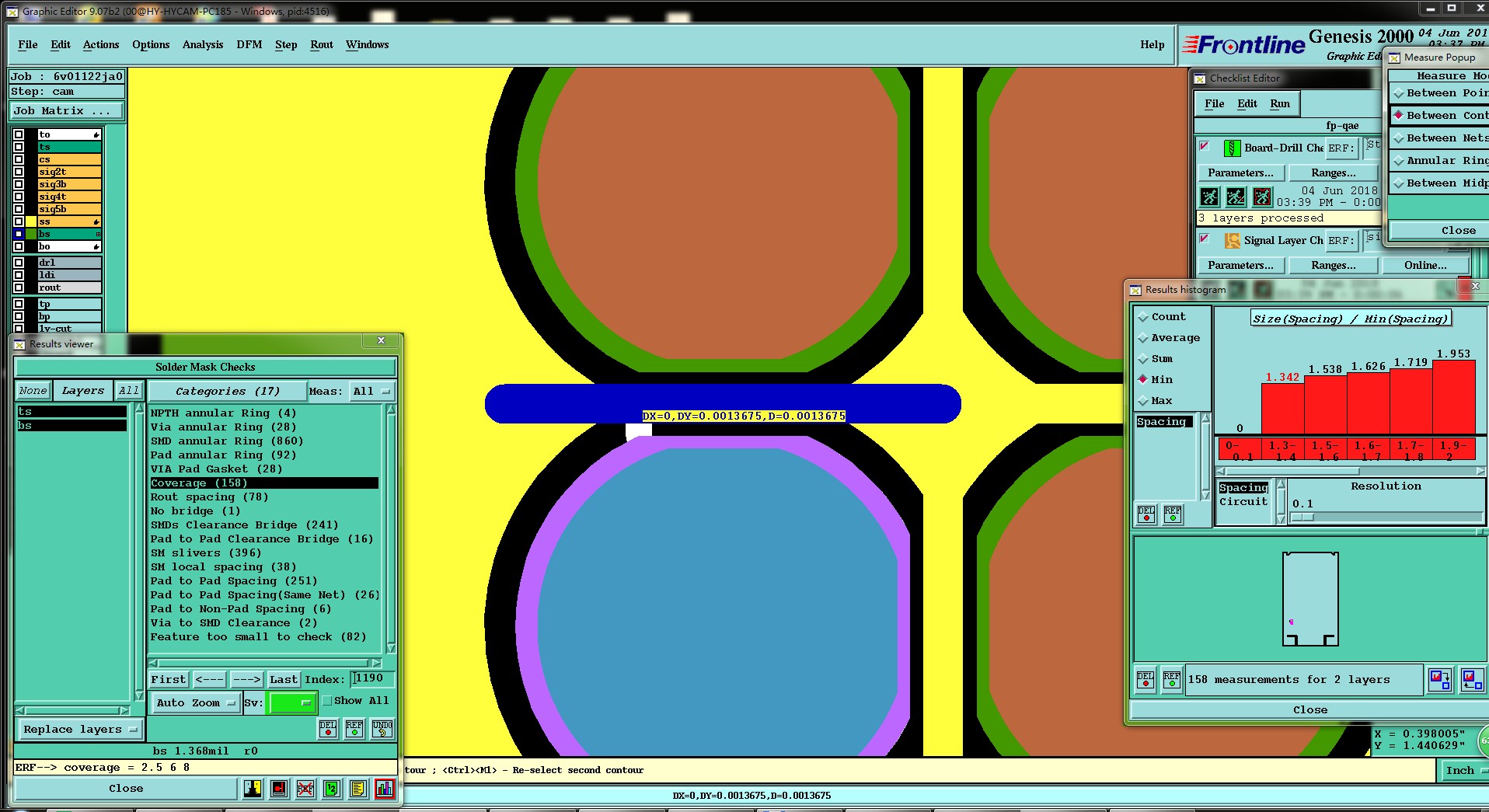Click the DEL icon beside the measurements count

[1146, 679]
